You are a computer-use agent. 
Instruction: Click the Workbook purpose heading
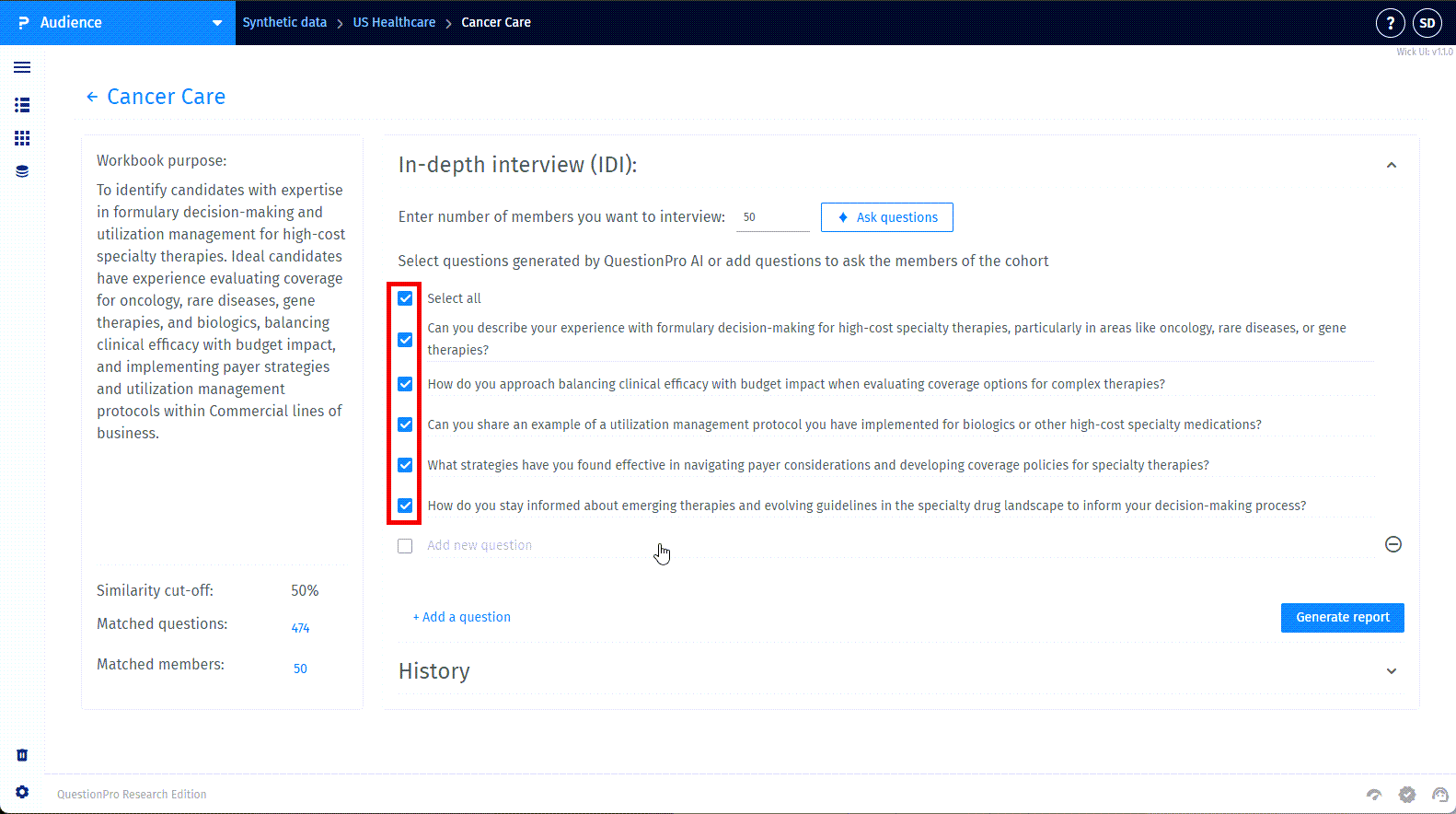point(162,160)
